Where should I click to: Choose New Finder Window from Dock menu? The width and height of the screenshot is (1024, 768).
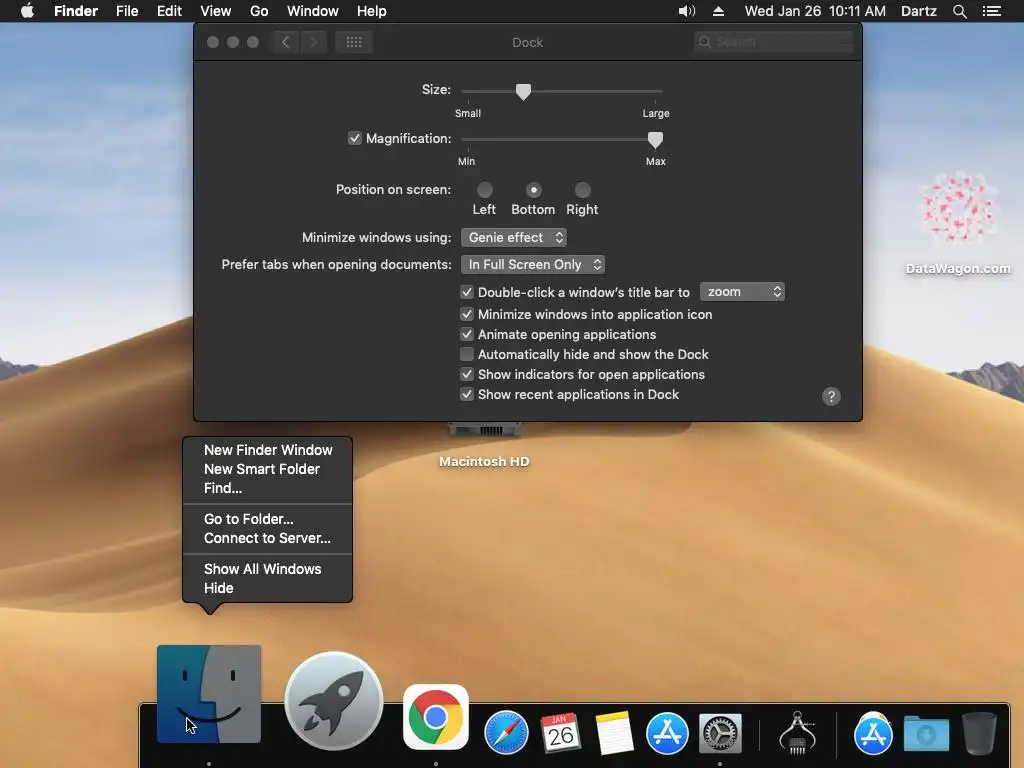coord(267,450)
